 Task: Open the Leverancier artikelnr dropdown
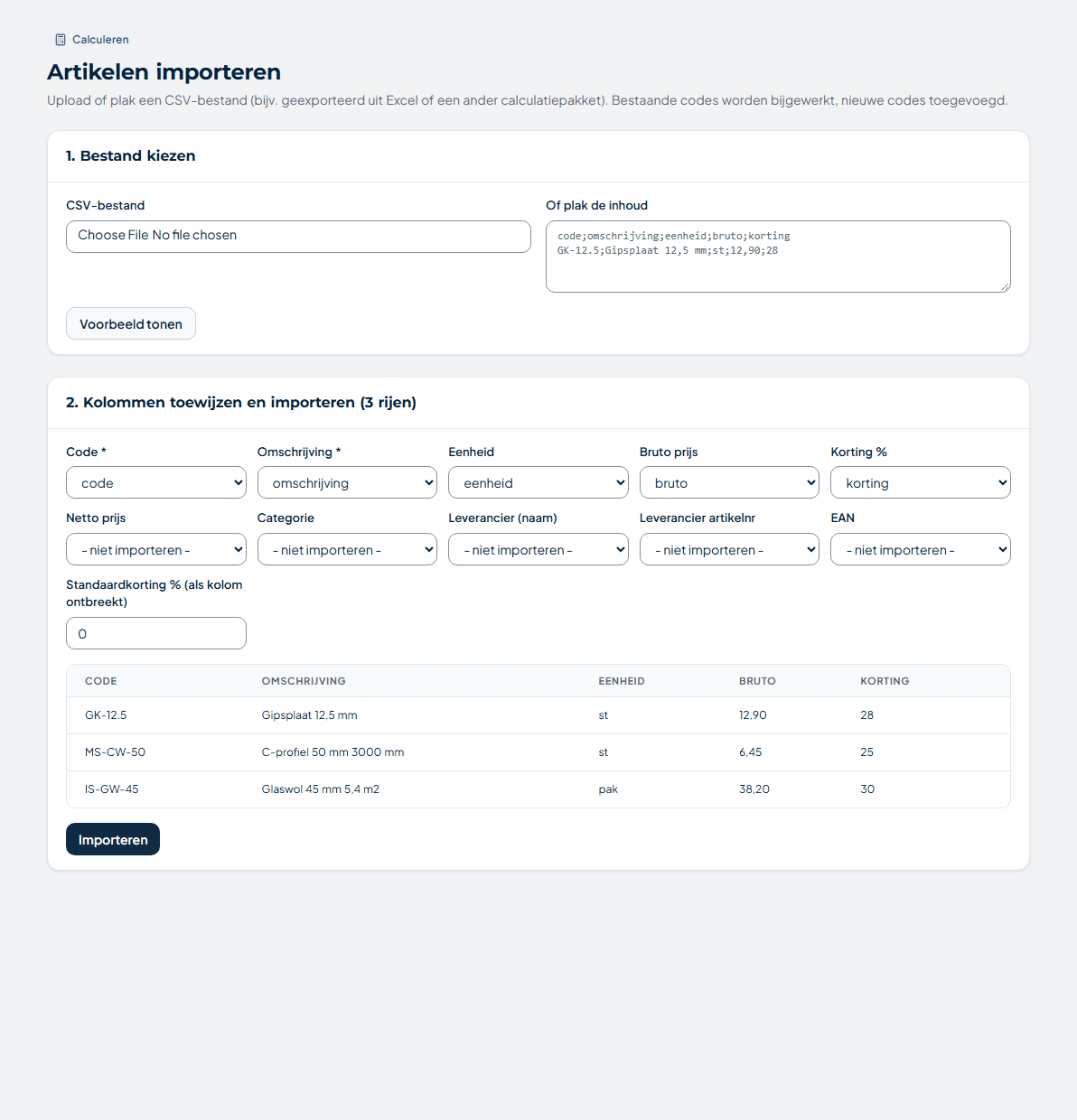729,549
